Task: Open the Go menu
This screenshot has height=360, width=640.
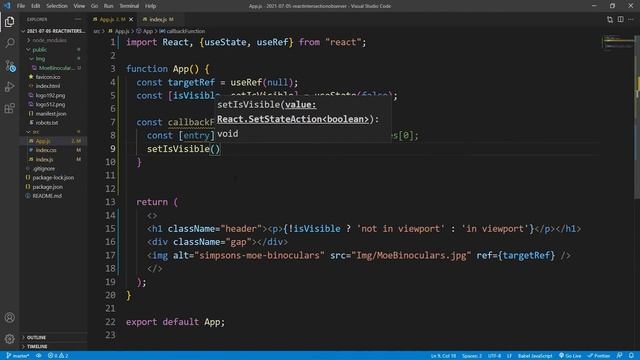Action: pos(94,6)
